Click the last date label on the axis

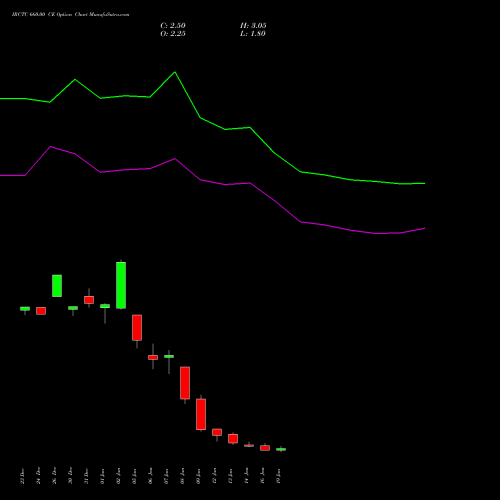[x=278, y=476]
